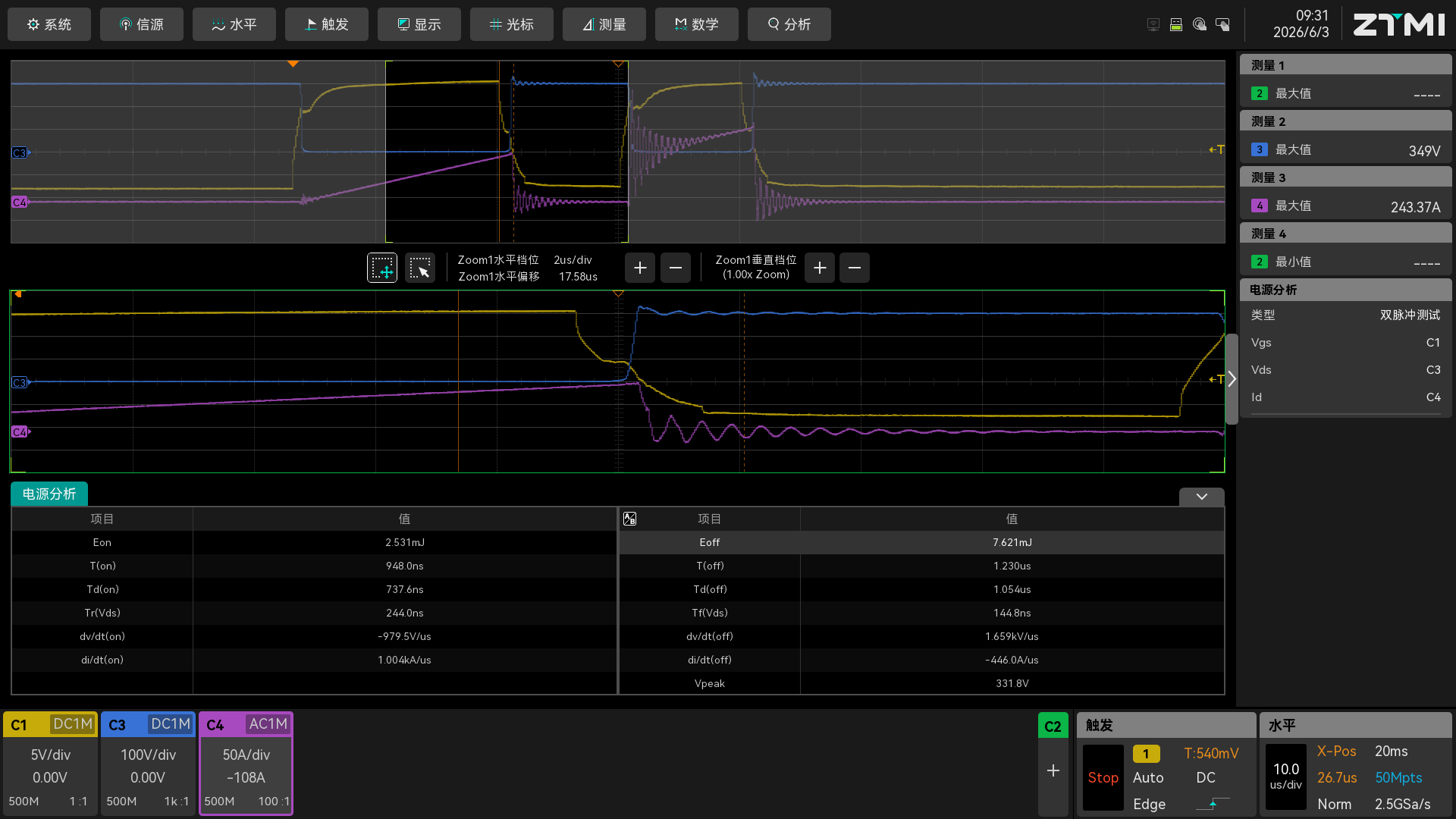Toggle the Stop run state
The width and height of the screenshot is (1456, 819).
click(1103, 777)
